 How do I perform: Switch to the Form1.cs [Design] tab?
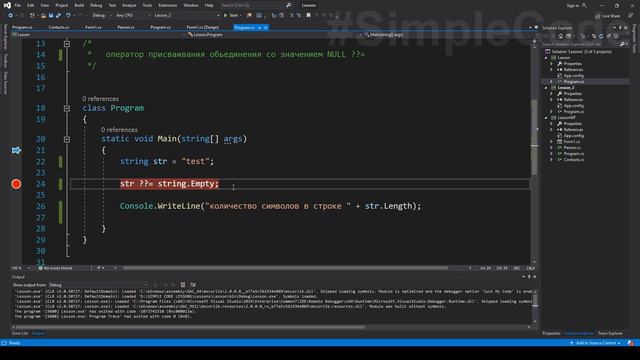coord(203,27)
